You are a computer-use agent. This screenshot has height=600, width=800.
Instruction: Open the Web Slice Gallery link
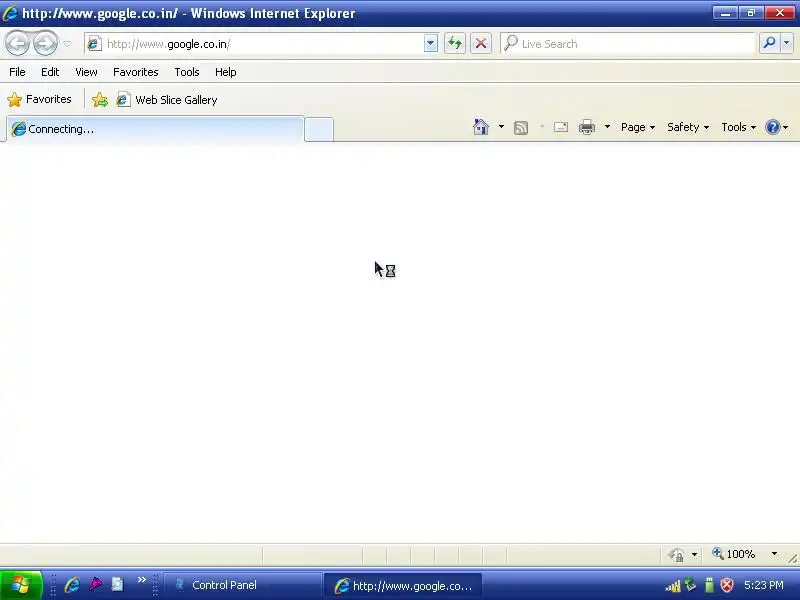[x=167, y=99]
